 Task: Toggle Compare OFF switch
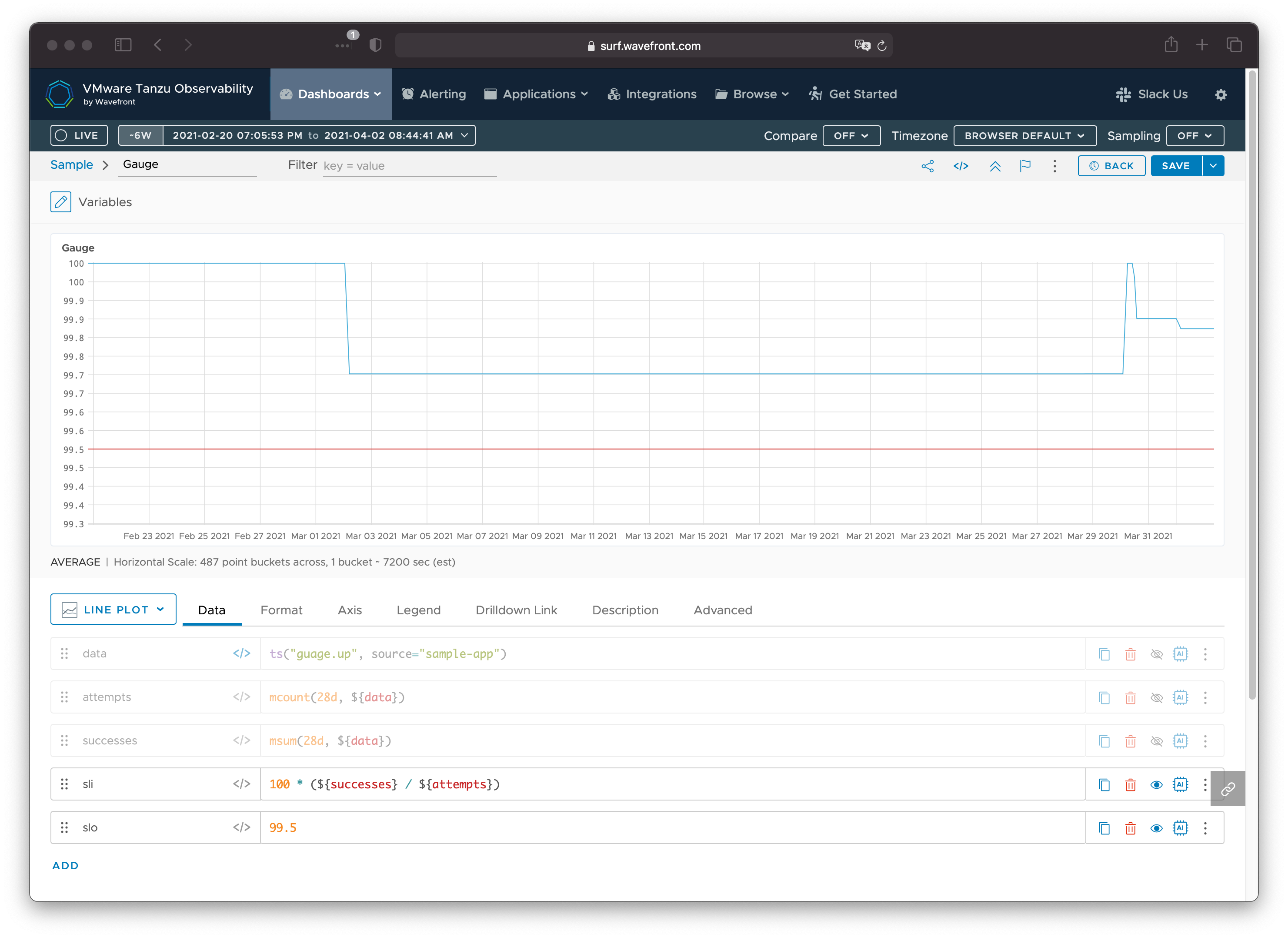[x=847, y=135]
